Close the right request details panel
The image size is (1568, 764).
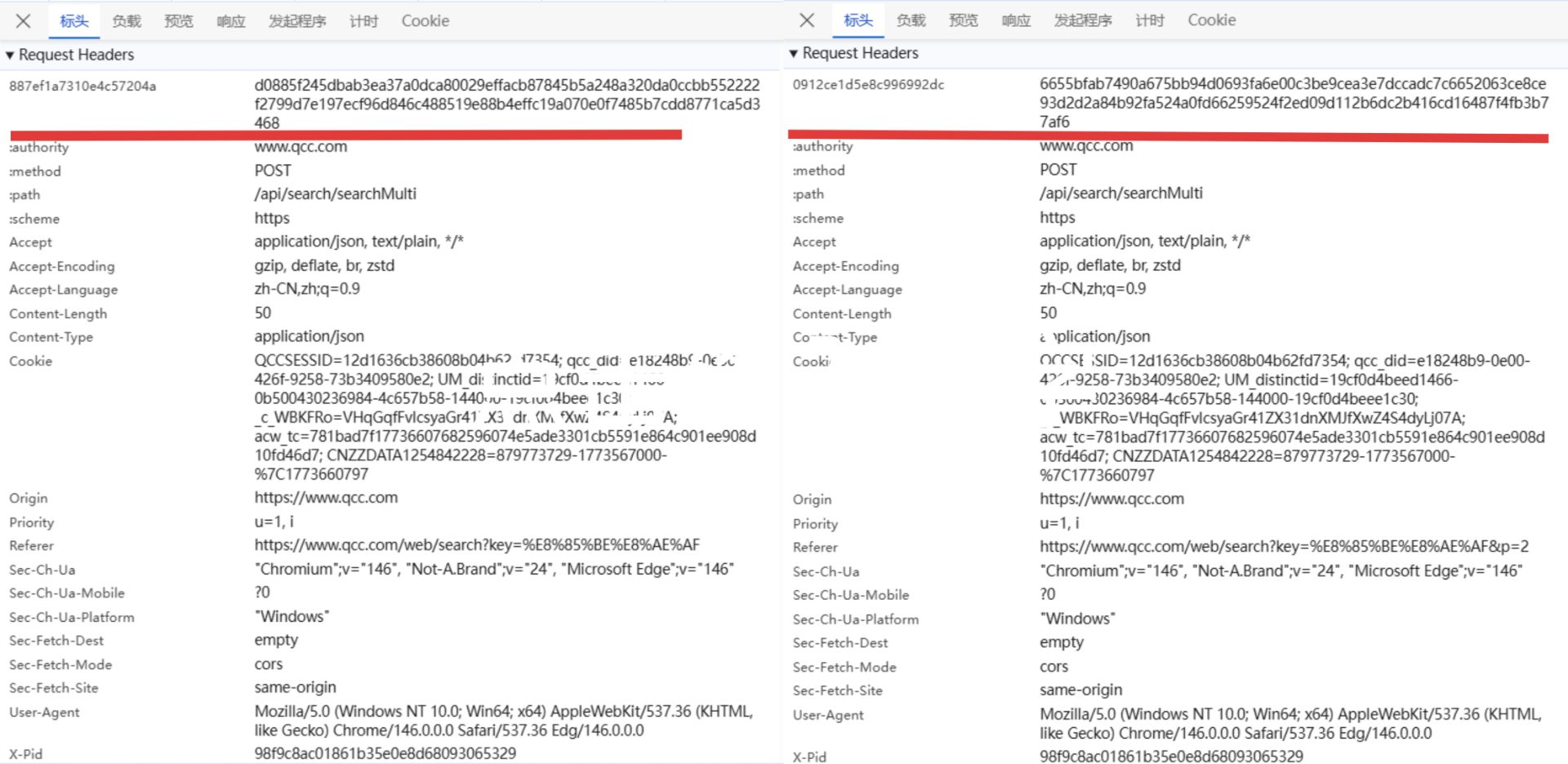807,20
